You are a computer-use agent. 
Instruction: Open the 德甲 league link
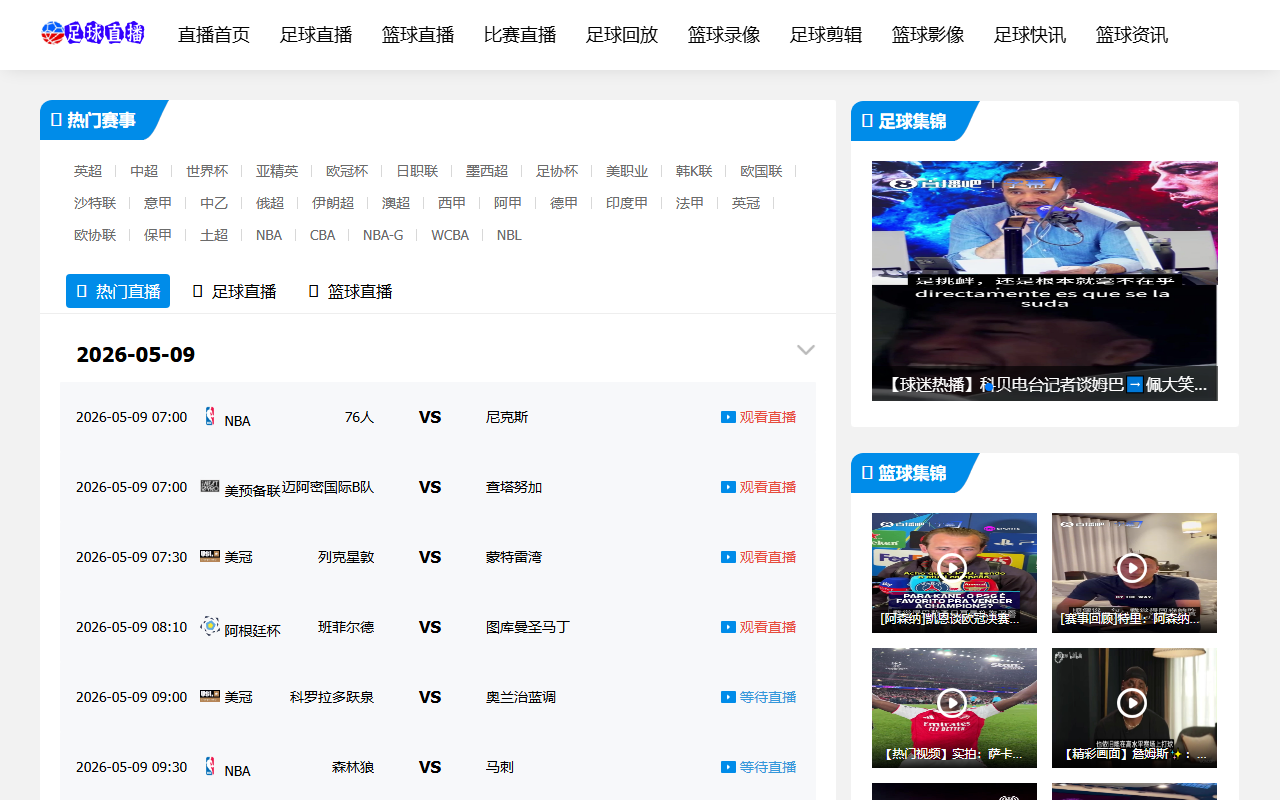tap(564, 203)
